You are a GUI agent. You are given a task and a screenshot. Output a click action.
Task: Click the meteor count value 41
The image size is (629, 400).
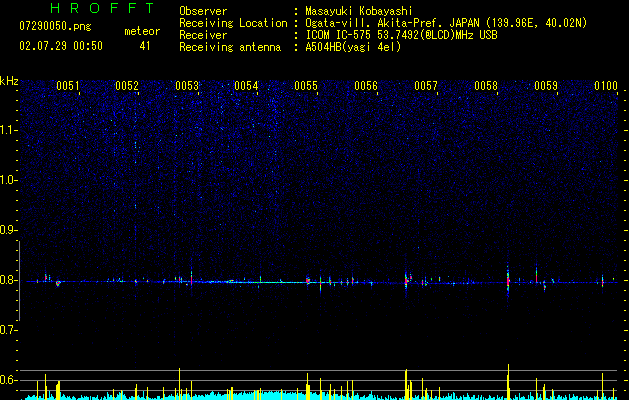point(145,46)
